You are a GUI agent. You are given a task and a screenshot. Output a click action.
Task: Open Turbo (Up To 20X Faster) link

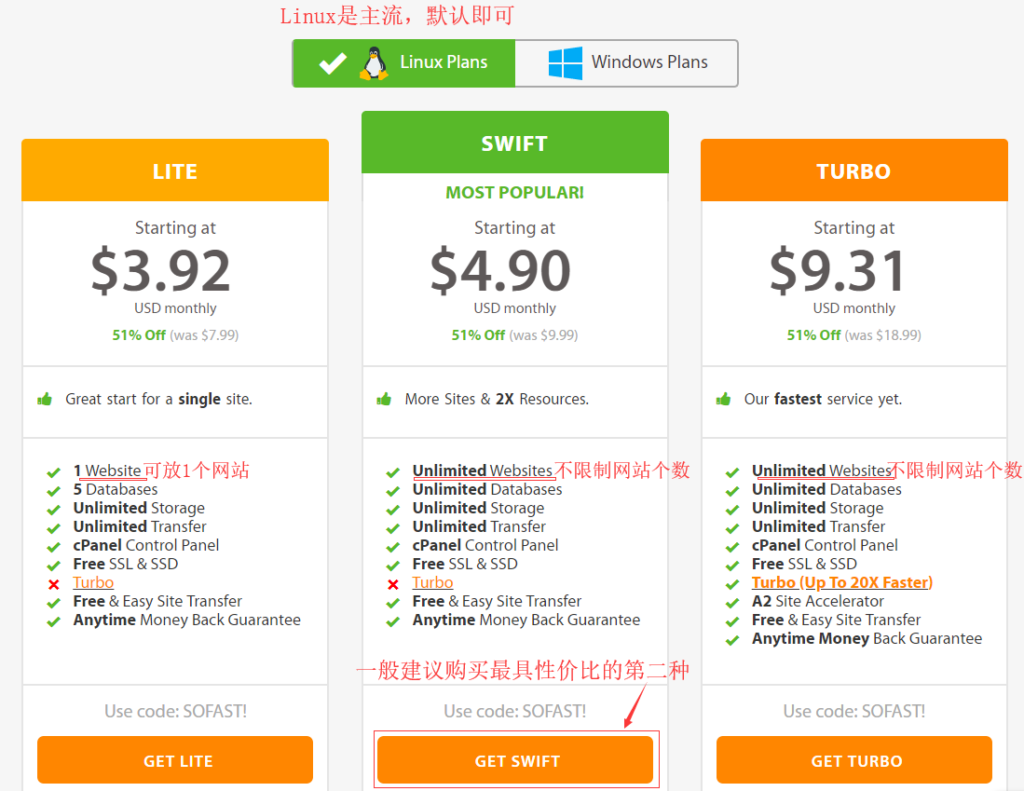(842, 583)
